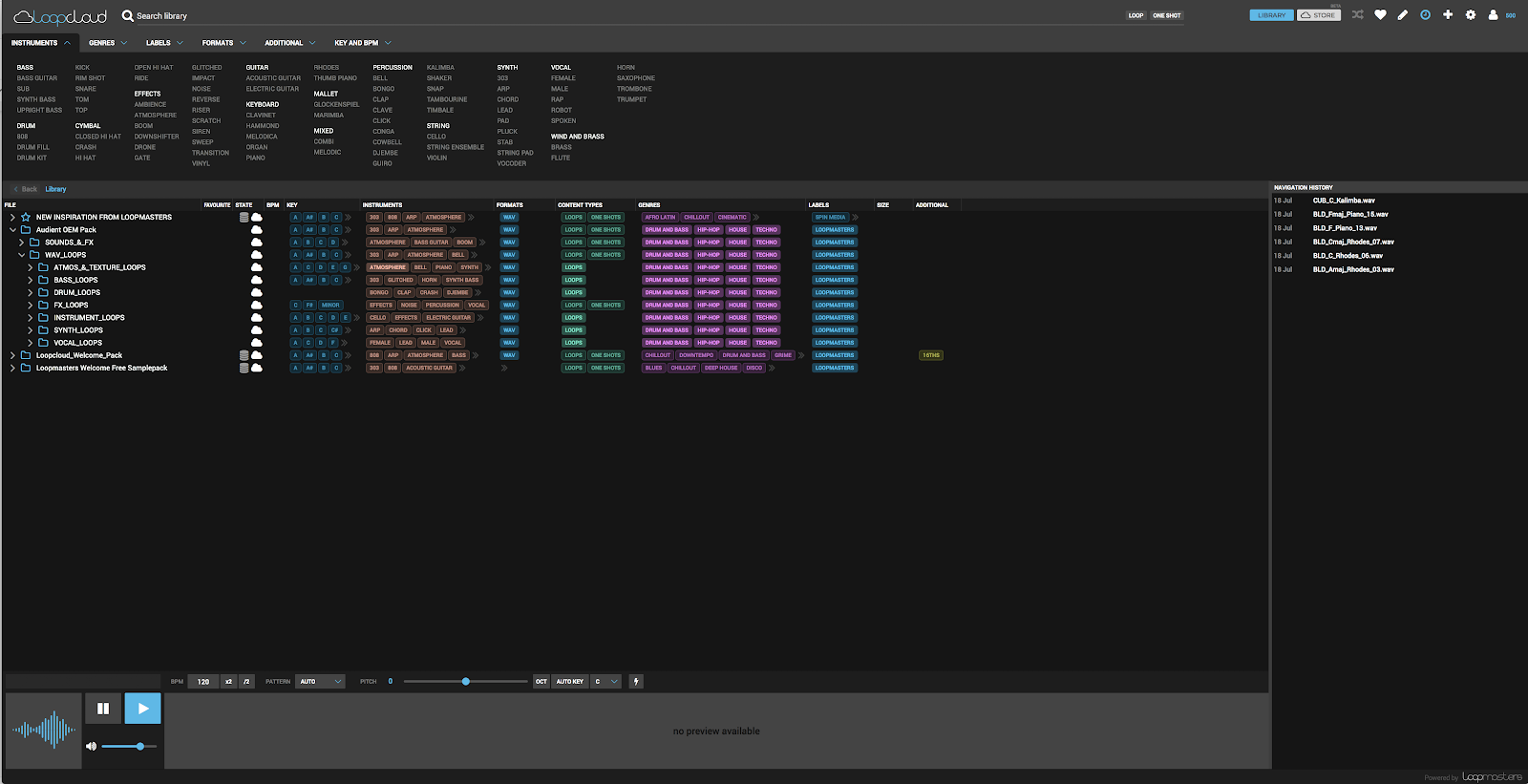The height and width of the screenshot is (784, 1528).
Task: Toggle the /2 BPM divider
Action: coord(246,682)
